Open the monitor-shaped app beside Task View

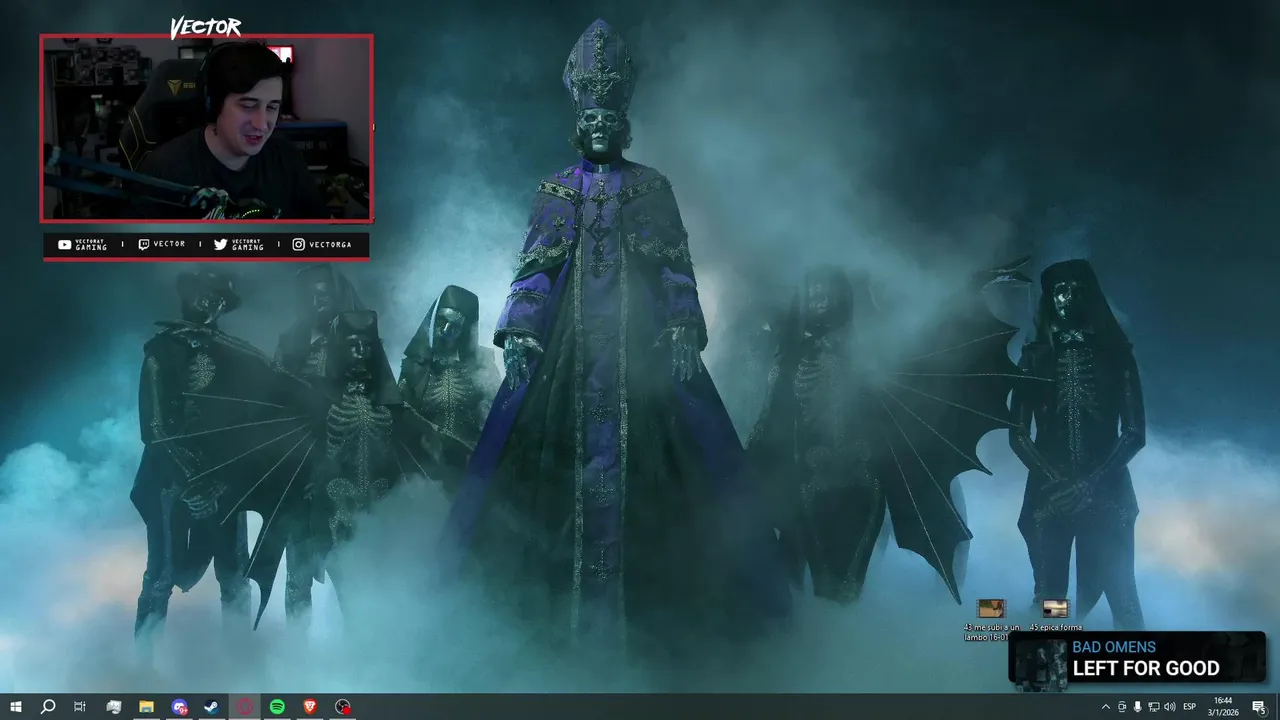113,707
